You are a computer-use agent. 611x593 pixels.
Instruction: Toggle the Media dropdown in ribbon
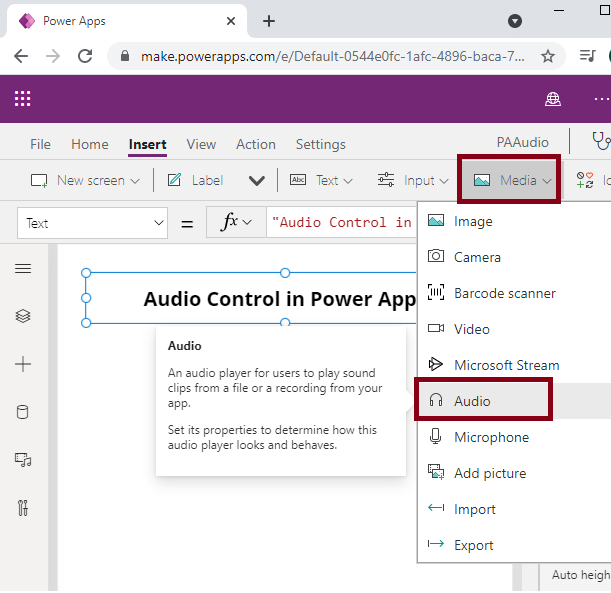click(509, 180)
